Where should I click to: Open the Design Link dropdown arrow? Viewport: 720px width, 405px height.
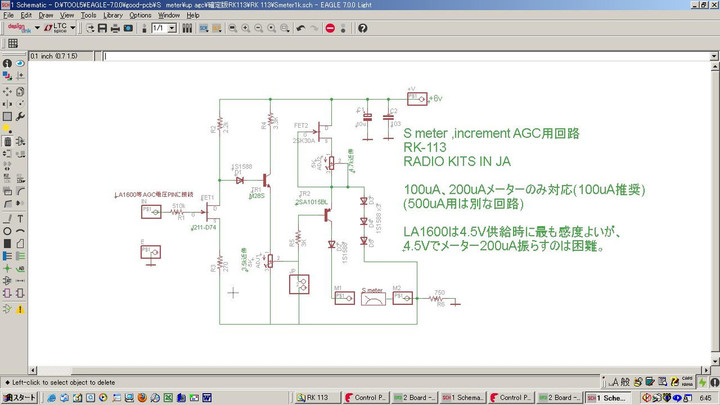point(36,28)
